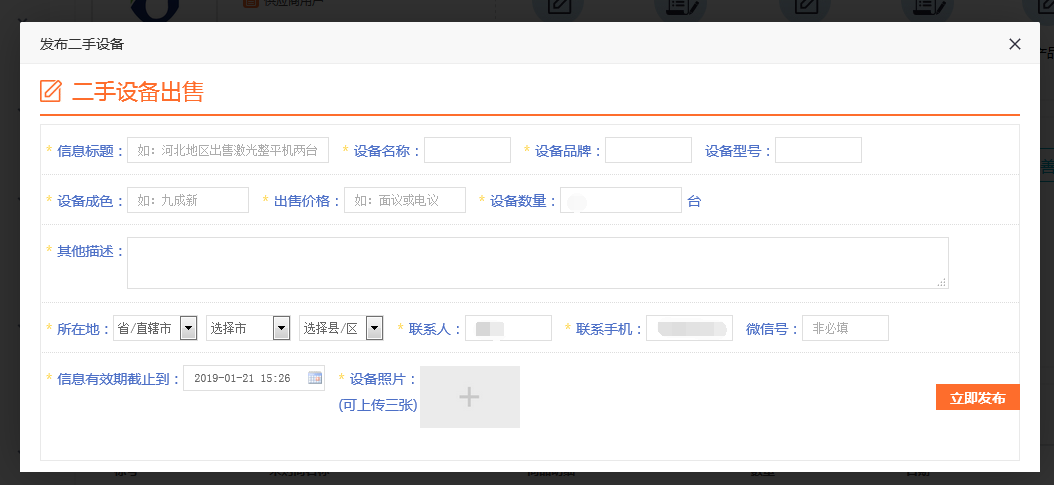The width and height of the screenshot is (1054, 485).
Task: Click the 微信号 input field
Action: click(845, 328)
